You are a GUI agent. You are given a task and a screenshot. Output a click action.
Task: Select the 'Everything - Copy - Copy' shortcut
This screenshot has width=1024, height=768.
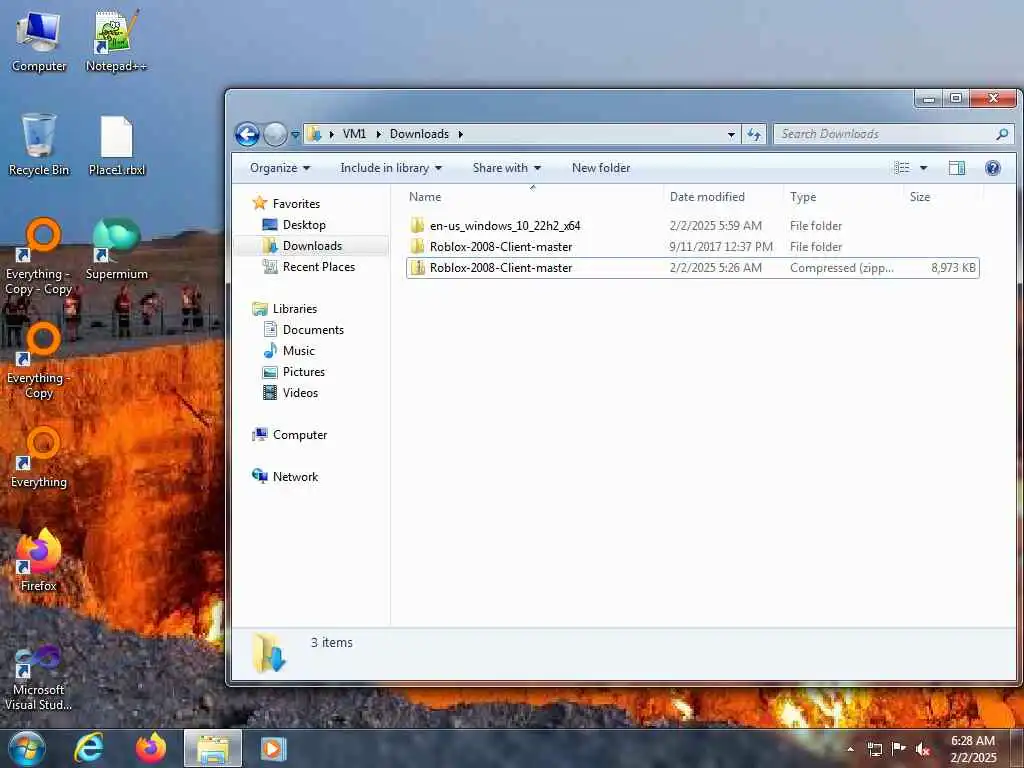click(39, 256)
